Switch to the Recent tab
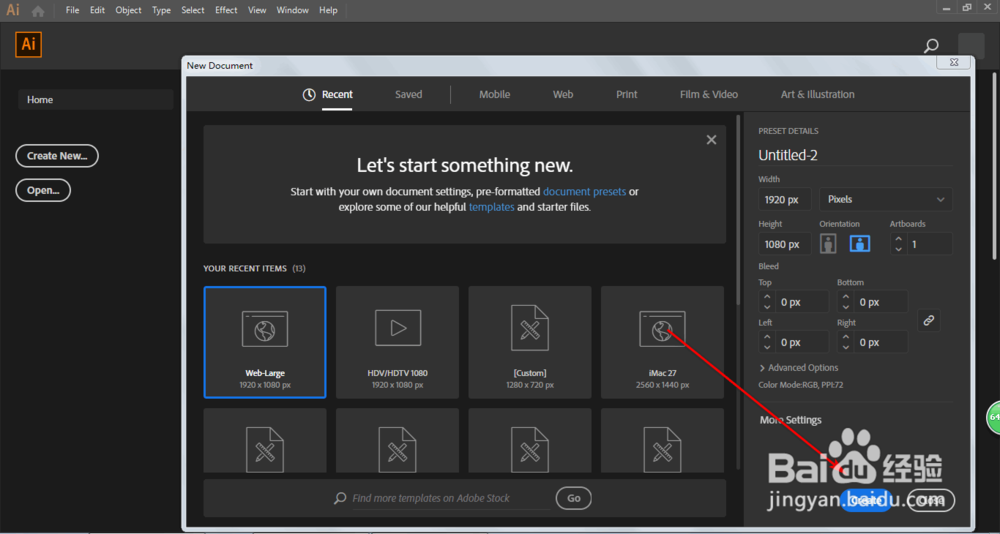The width and height of the screenshot is (1000, 534). [x=328, y=94]
